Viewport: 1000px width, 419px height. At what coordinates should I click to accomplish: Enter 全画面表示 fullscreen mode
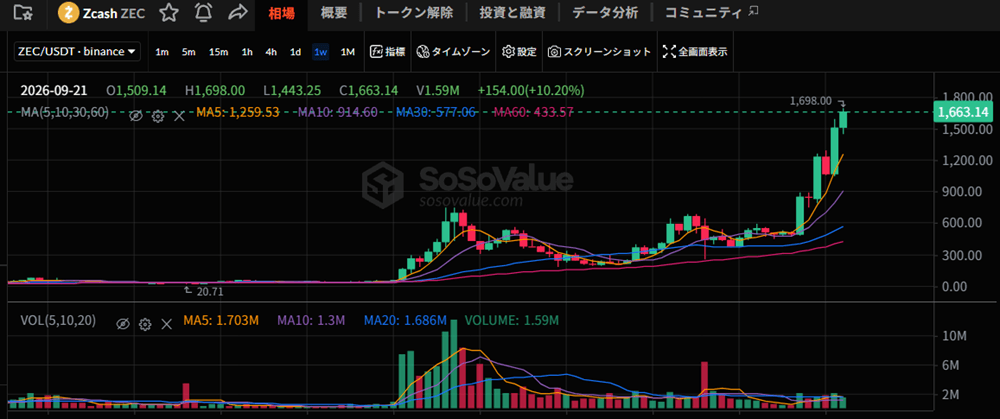(x=695, y=52)
